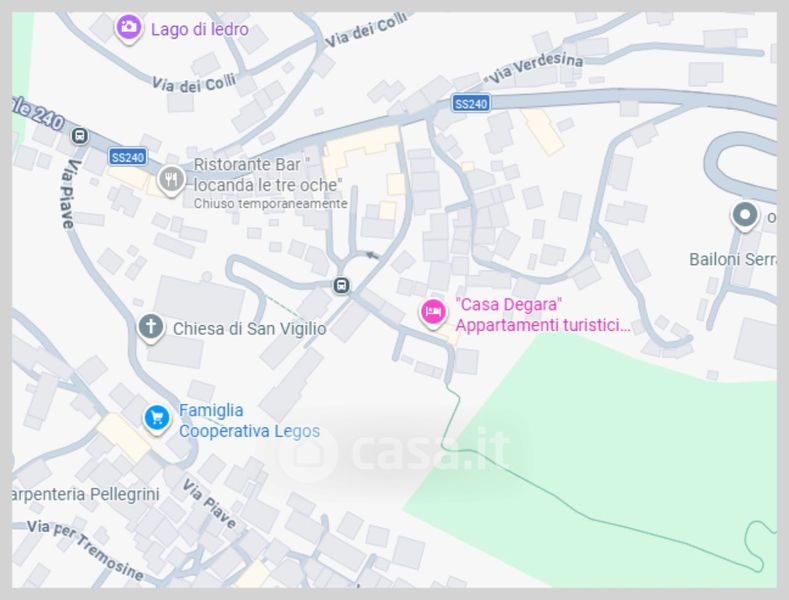Open the Lago di ledro label
This screenshot has width=789, height=600.
[x=200, y=29]
